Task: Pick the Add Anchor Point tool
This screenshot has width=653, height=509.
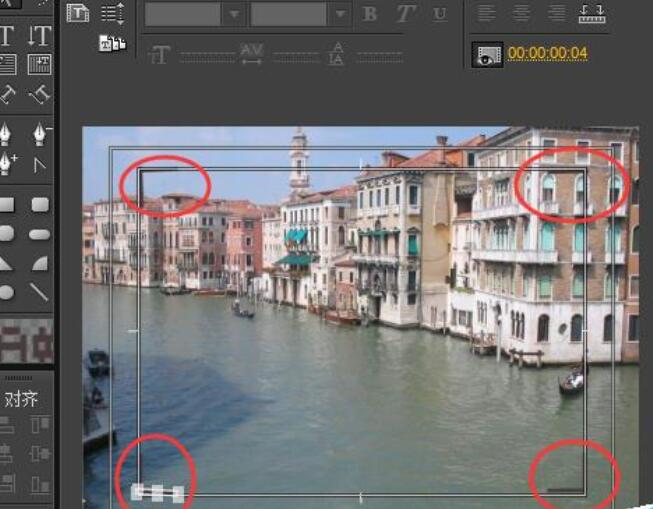Action: click(x=7, y=162)
